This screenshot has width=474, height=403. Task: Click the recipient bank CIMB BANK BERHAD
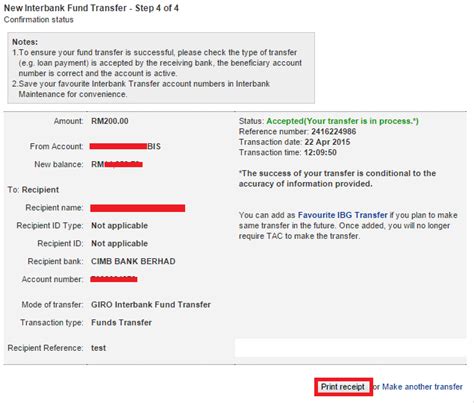point(133,261)
